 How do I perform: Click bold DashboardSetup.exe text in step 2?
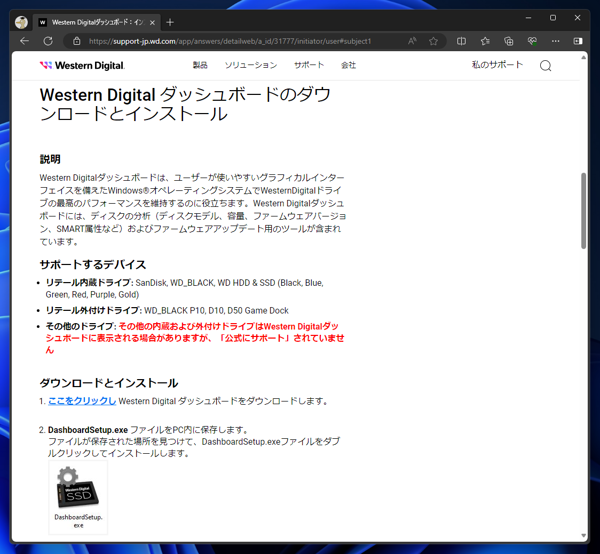(x=88, y=430)
